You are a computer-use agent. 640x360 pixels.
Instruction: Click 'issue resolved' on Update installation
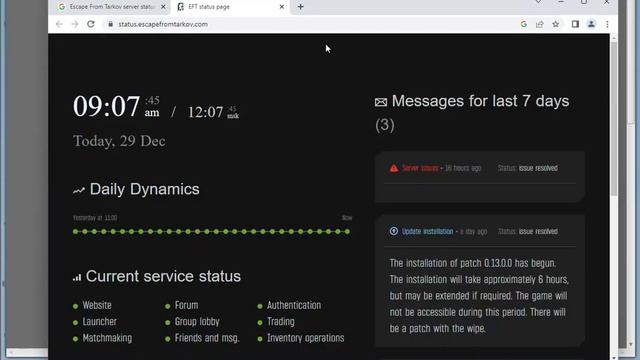click(538, 231)
